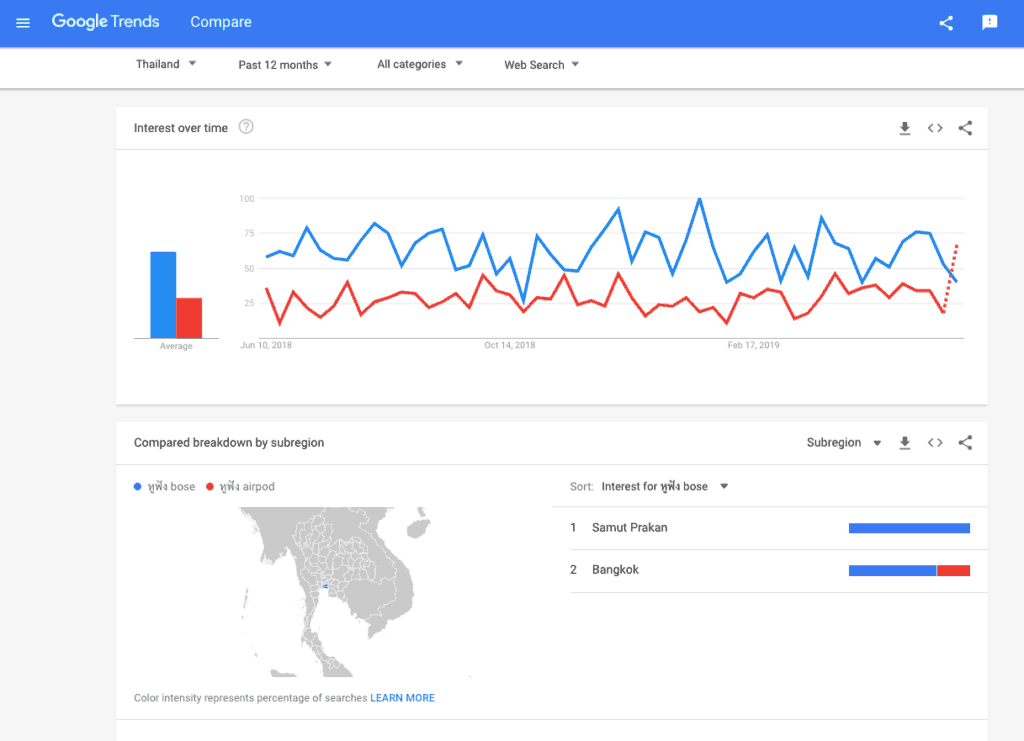The image size is (1024, 741).
Task: Send feedback using header icon
Action: click(x=989, y=22)
